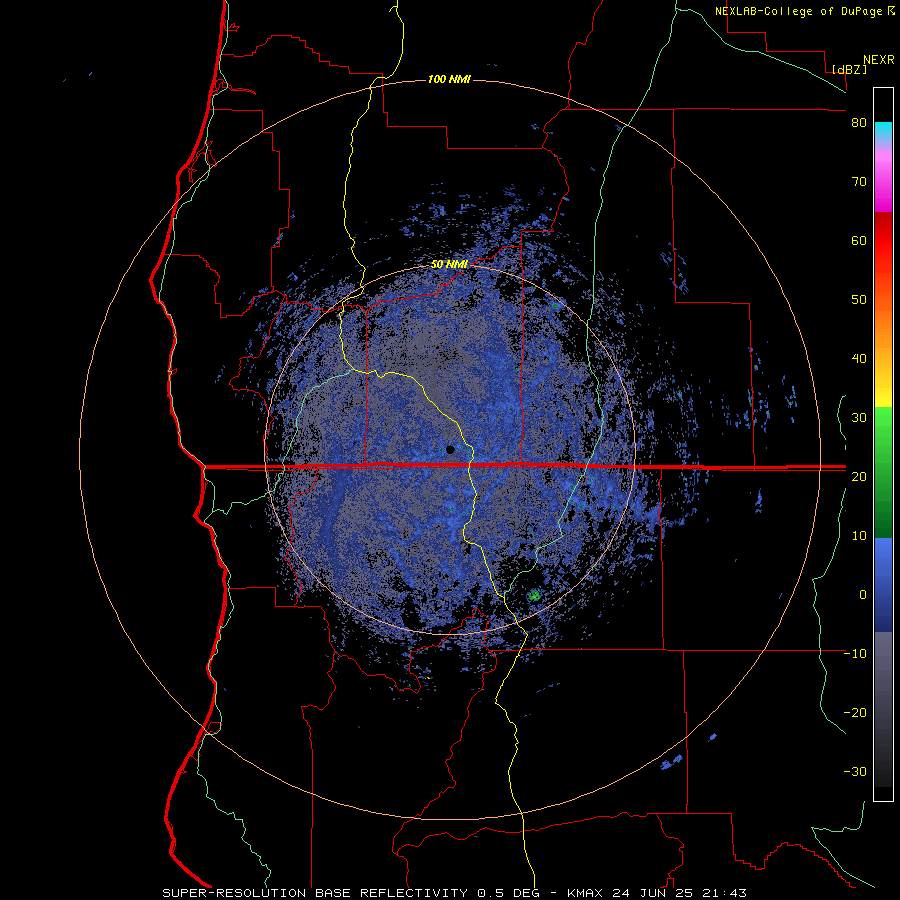Pick the blue segment of the color bar

883,583
